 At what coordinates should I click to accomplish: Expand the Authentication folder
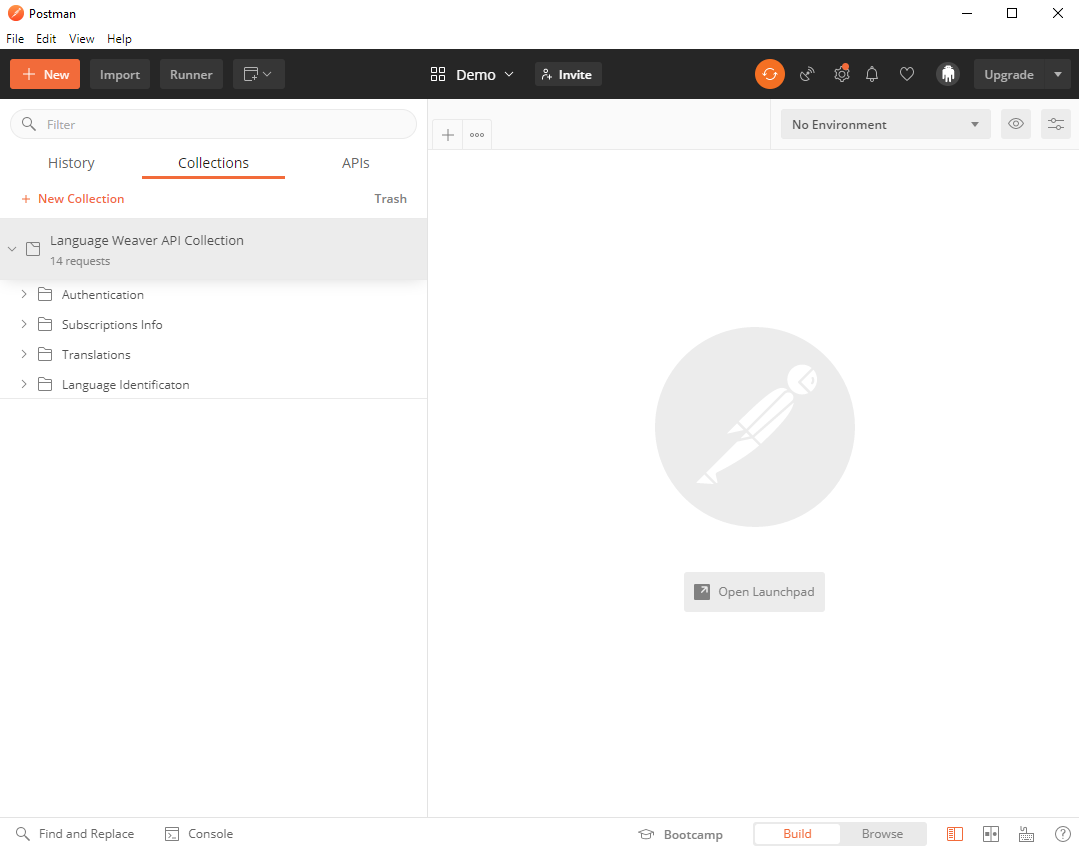point(24,294)
